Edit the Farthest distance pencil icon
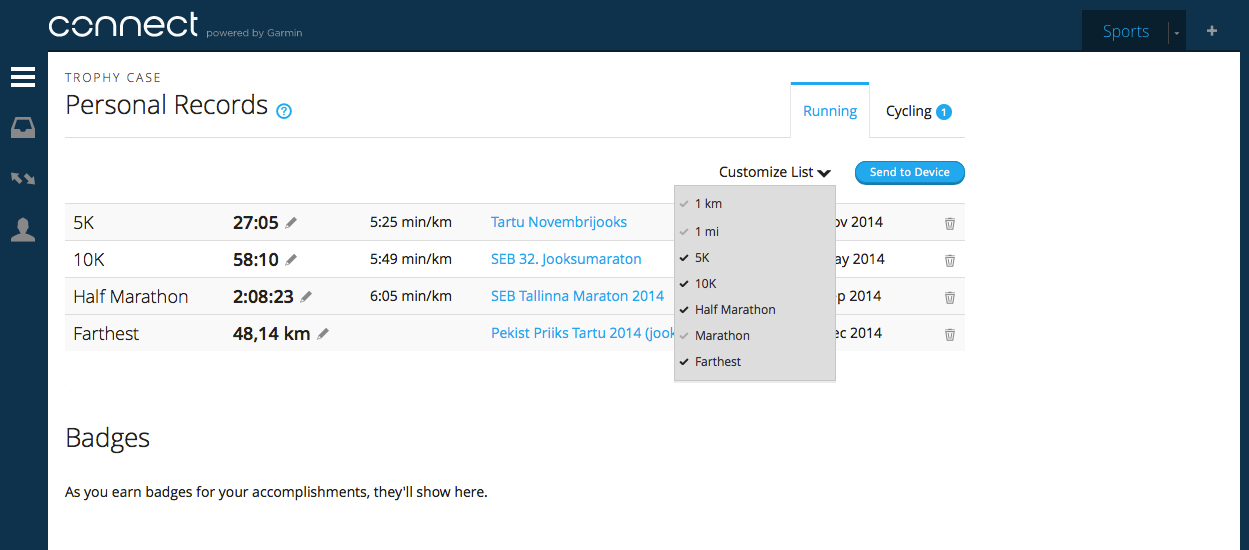 click(323, 334)
